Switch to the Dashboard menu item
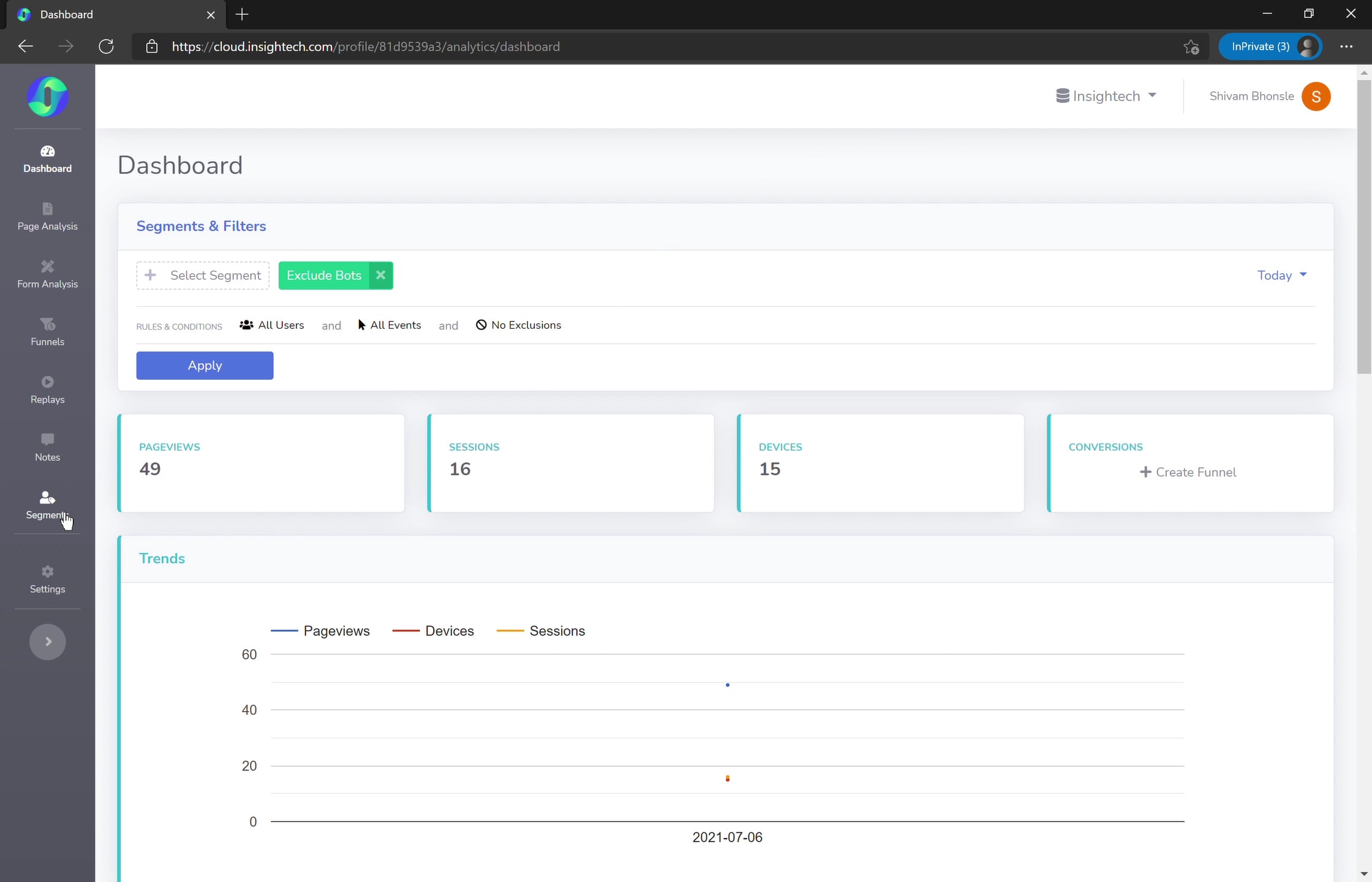1372x882 pixels. pyautogui.click(x=47, y=159)
